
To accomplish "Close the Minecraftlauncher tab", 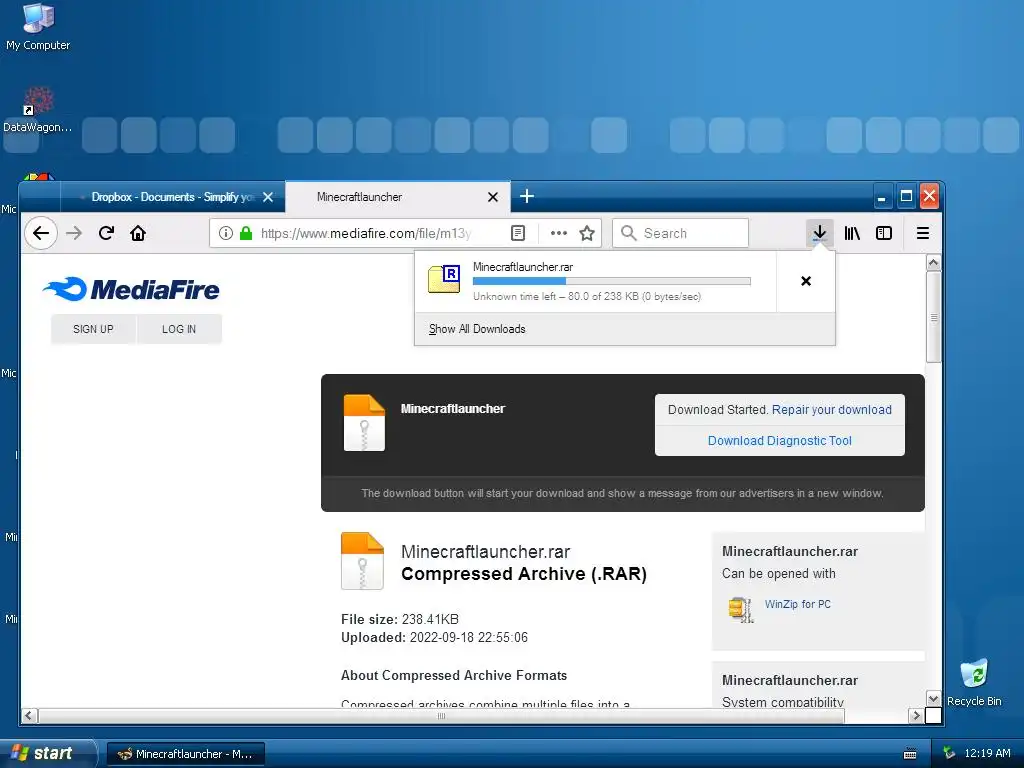I will (x=493, y=197).
